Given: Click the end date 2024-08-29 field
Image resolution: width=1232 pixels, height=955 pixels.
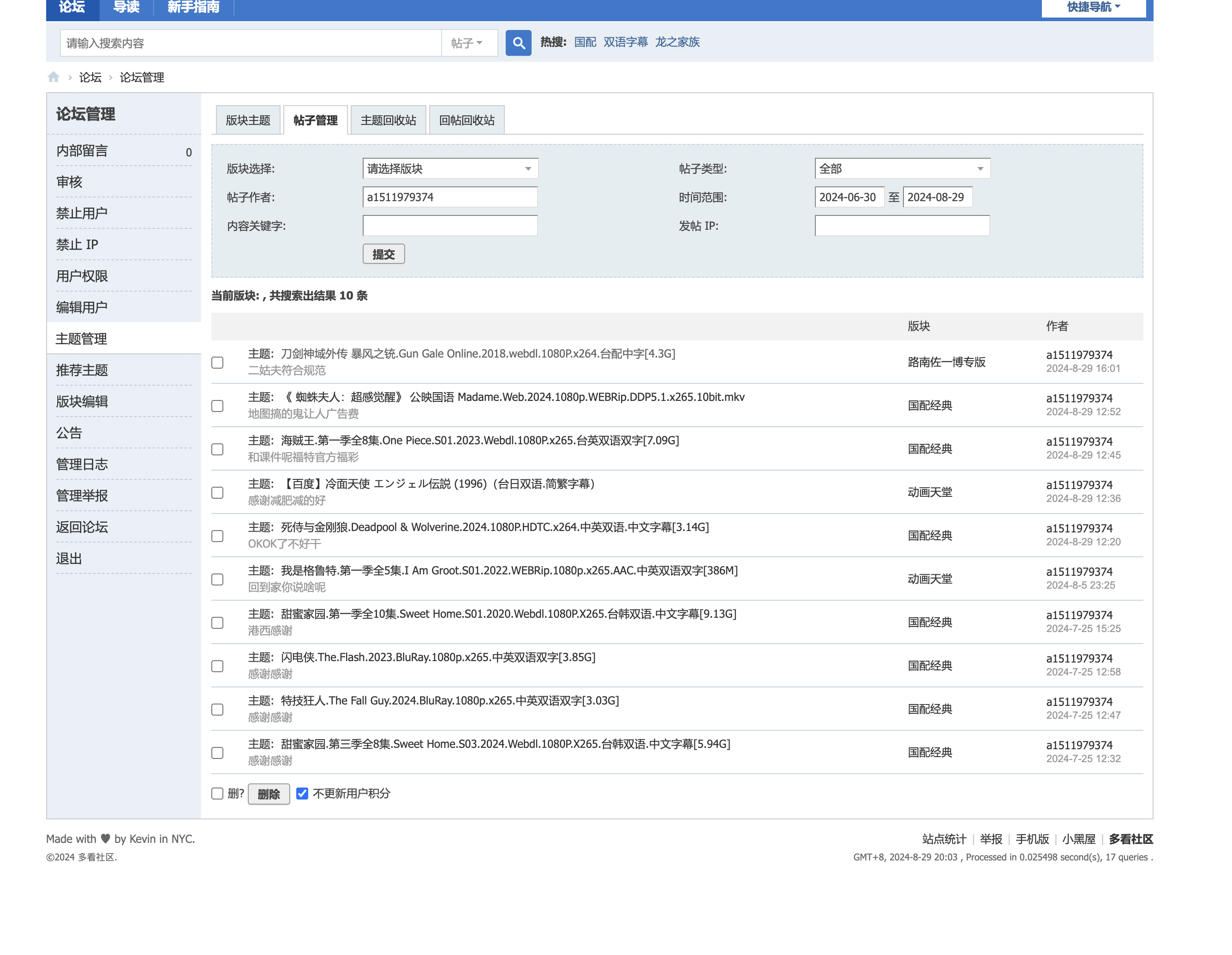Looking at the screenshot, I should 938,197.
